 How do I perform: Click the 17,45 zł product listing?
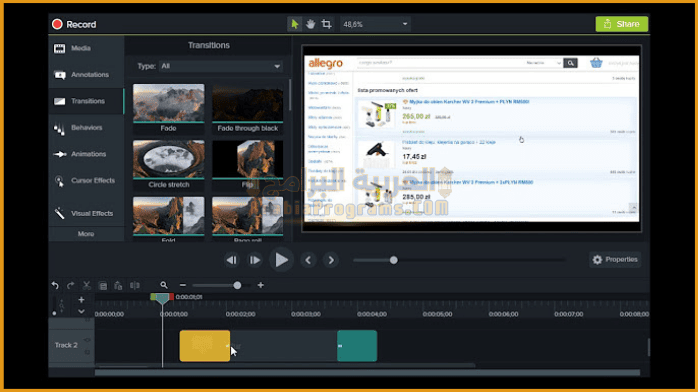496,156
